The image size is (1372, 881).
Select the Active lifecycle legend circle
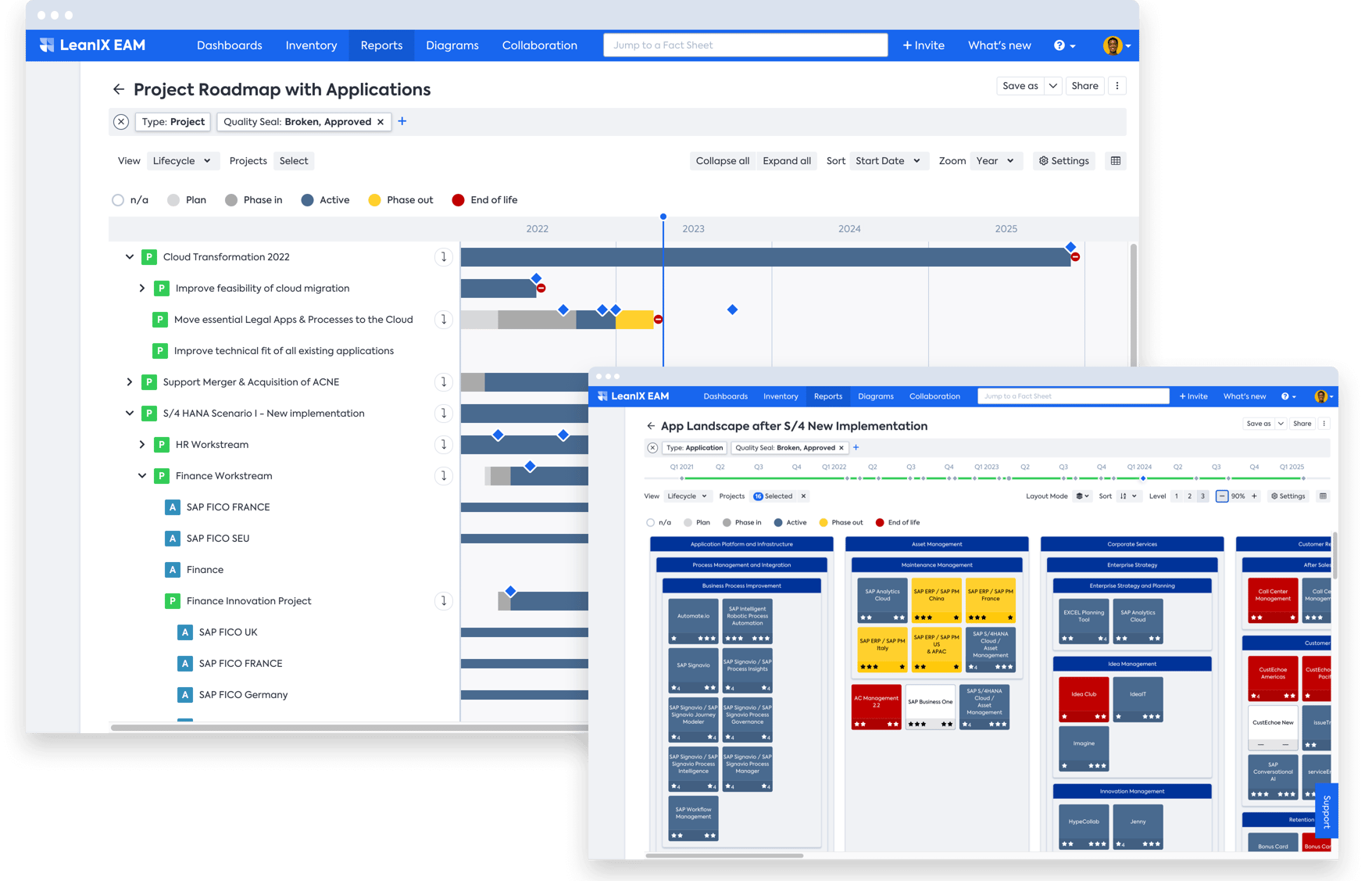click(x=306, y=200)
